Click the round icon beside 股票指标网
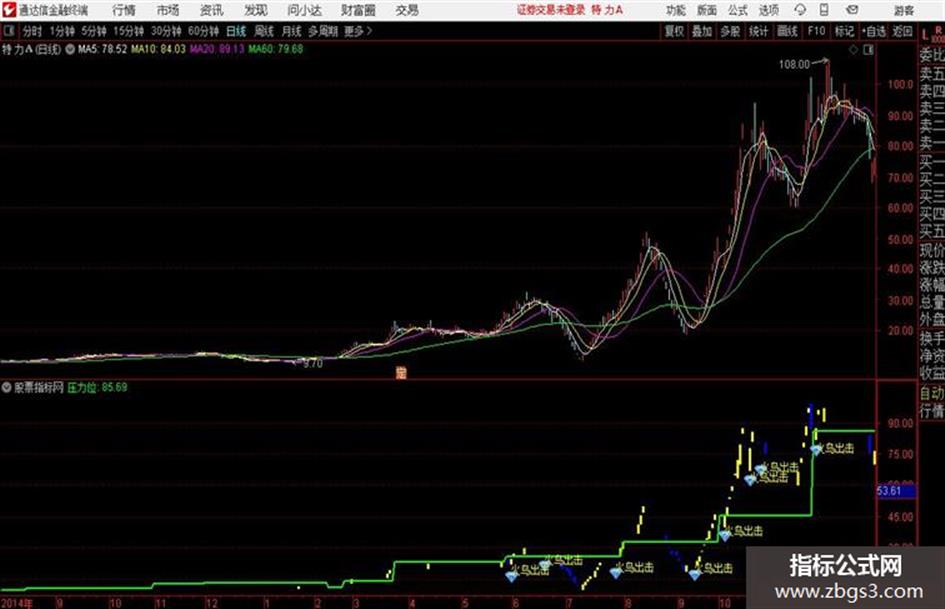945x609 pixels. 7,387
